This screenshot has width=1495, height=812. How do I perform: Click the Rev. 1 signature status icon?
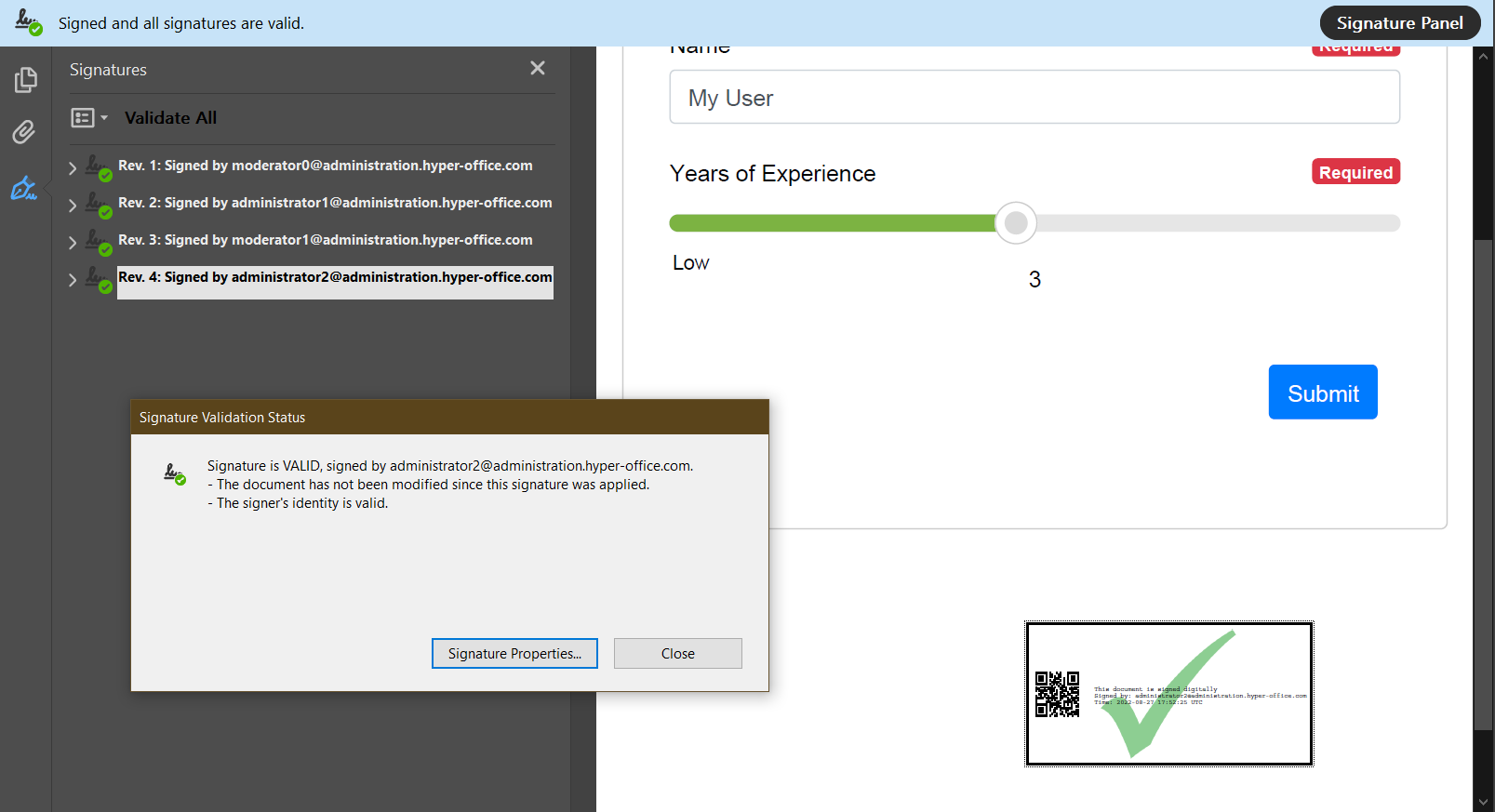click(99, 167)
